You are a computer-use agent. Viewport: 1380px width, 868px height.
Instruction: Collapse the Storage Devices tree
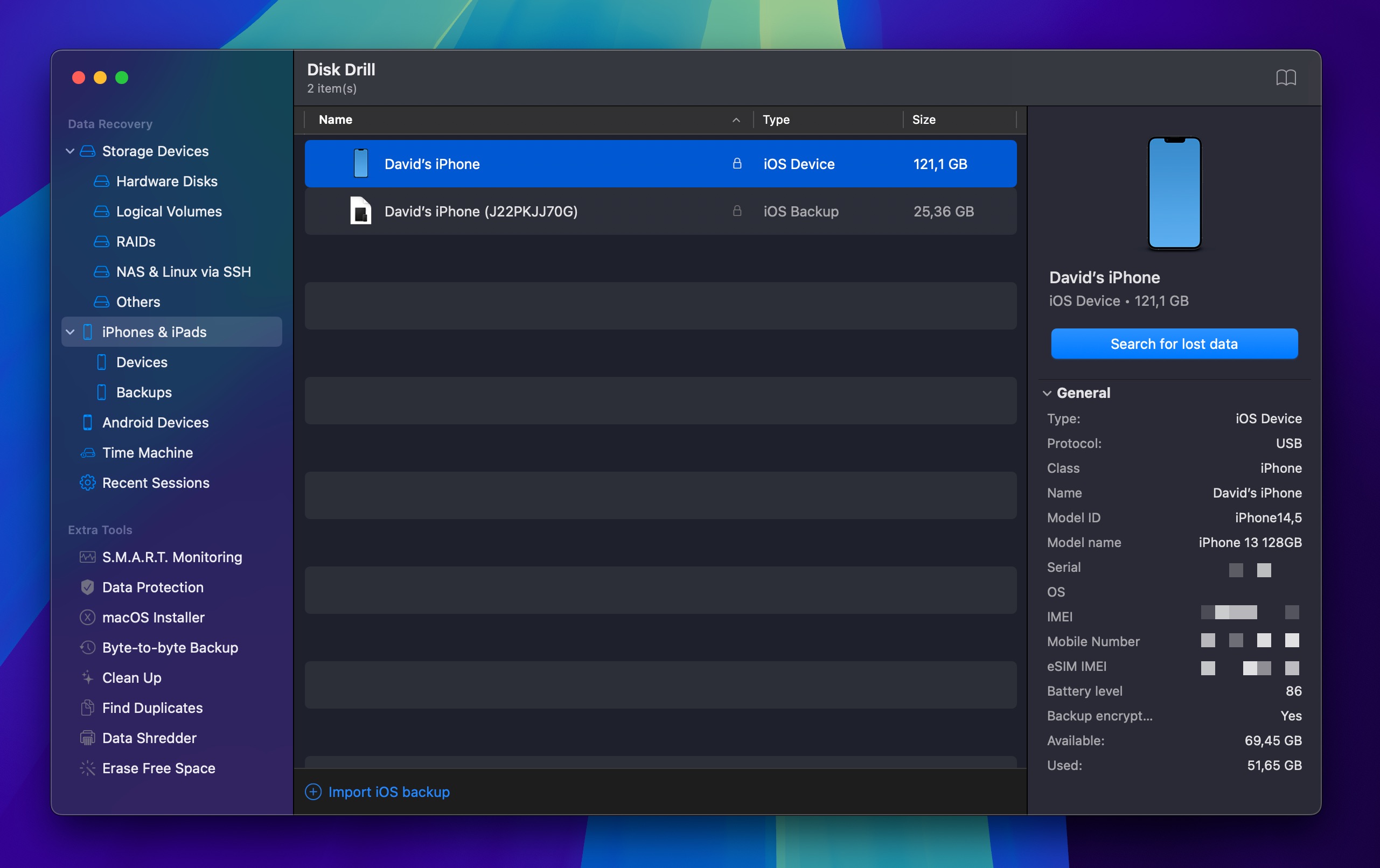pos(70,151)
